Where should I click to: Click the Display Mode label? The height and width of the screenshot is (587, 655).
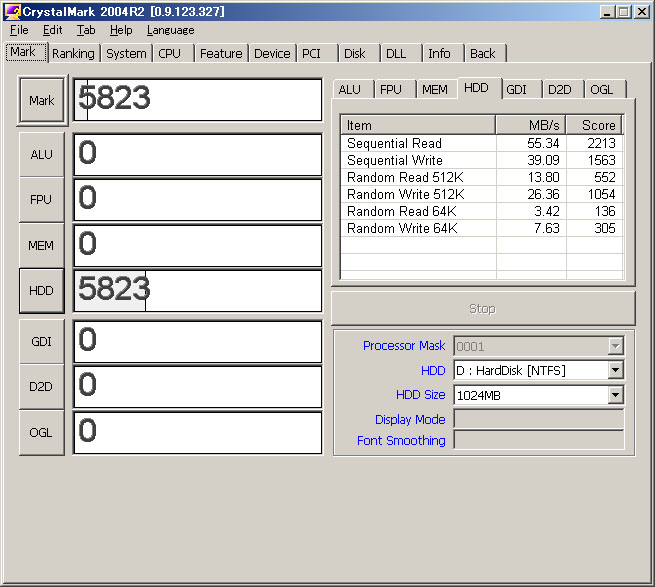coord(410,419)
